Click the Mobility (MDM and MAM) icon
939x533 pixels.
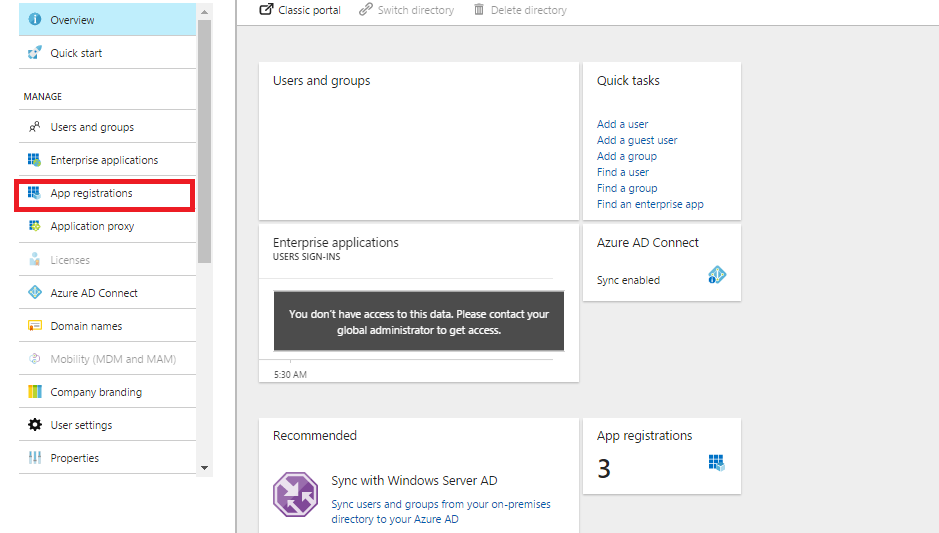[x=35, y=358]
